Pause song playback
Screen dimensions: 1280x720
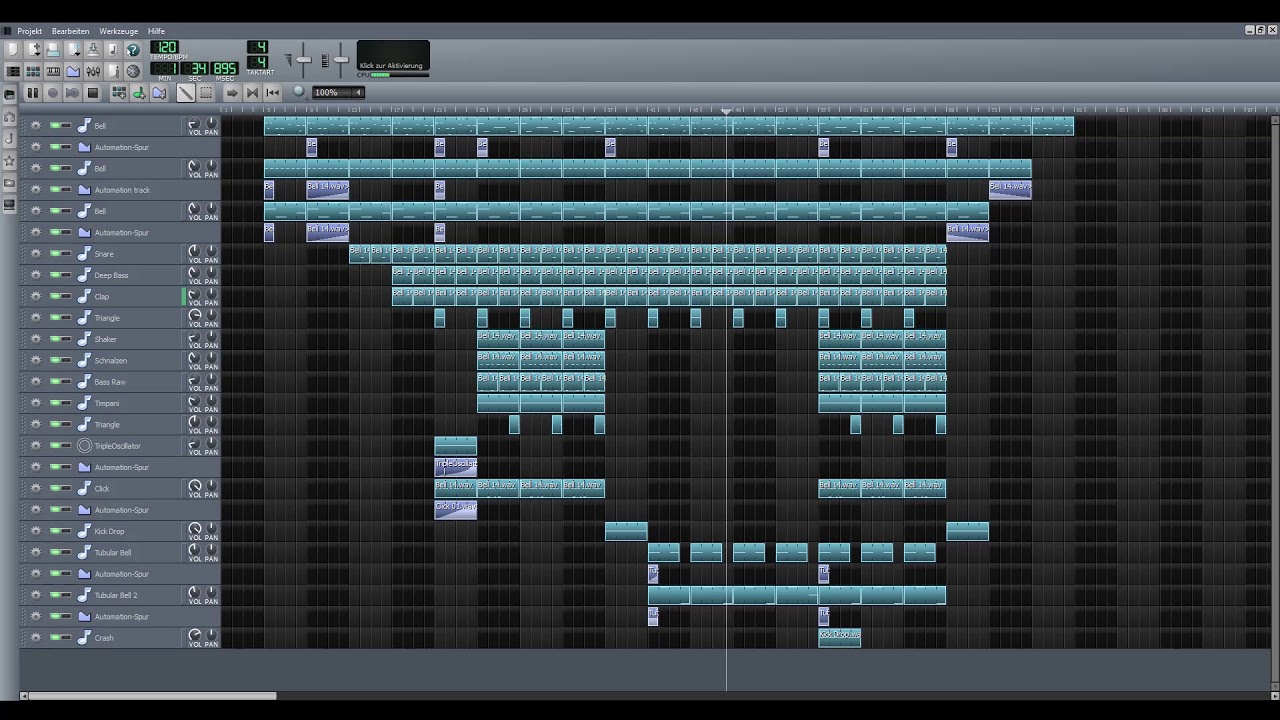tap(33, 93)
